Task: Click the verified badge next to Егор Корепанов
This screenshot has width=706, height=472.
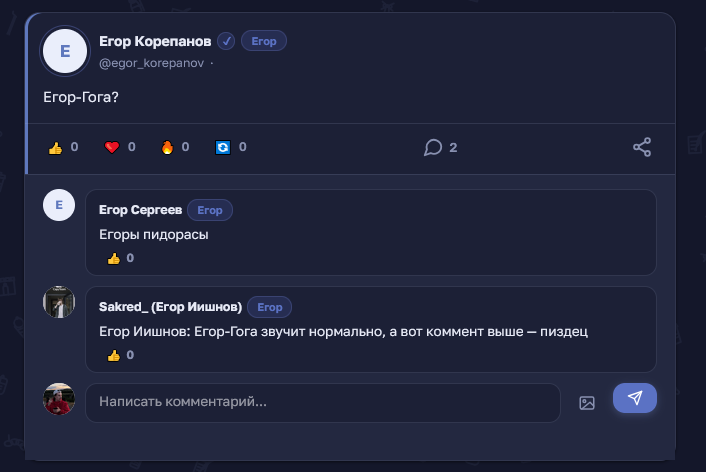Action: pyautogui.click(x=226, y=41)
